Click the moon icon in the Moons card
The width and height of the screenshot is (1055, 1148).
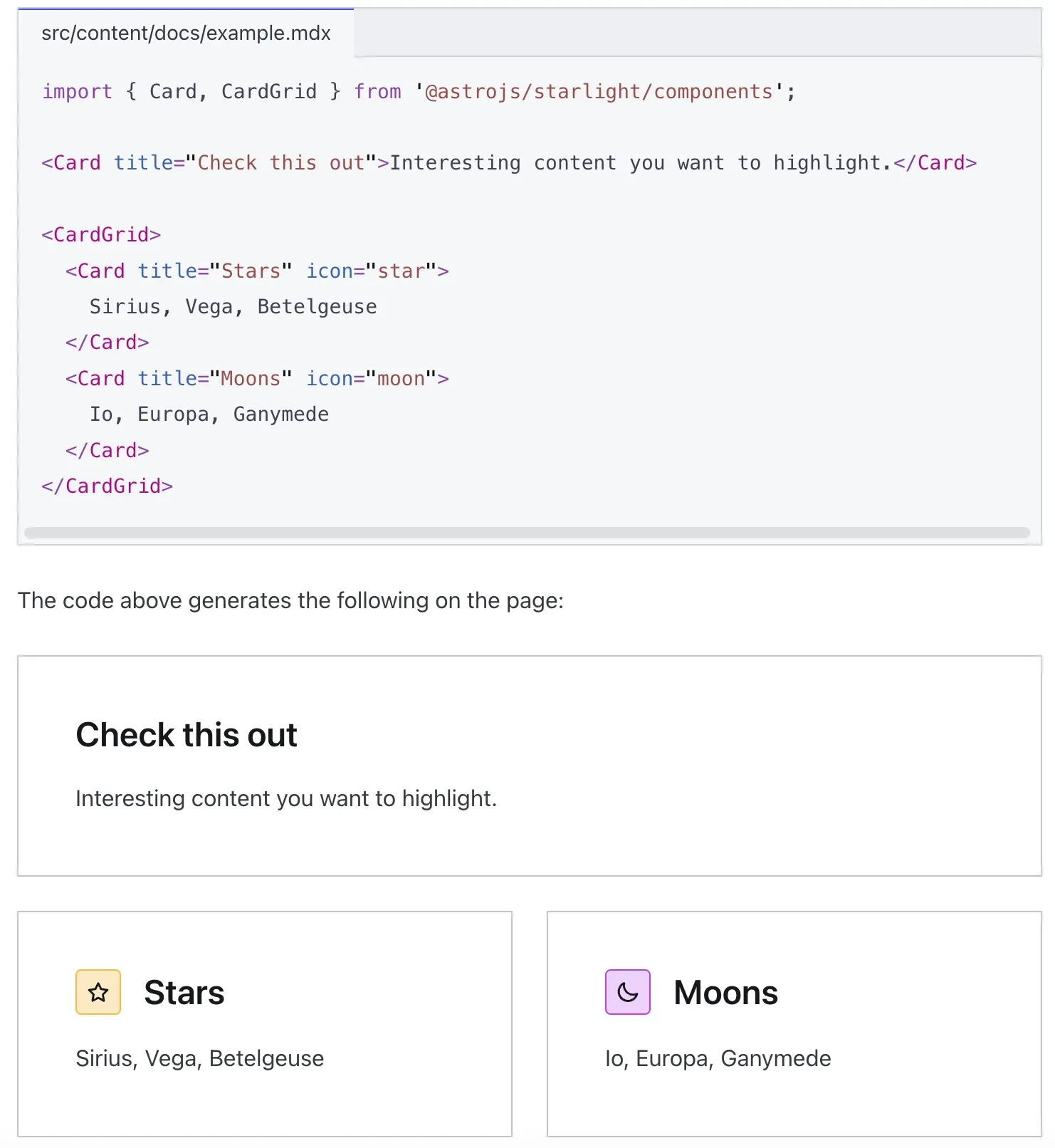click(627, 992)
